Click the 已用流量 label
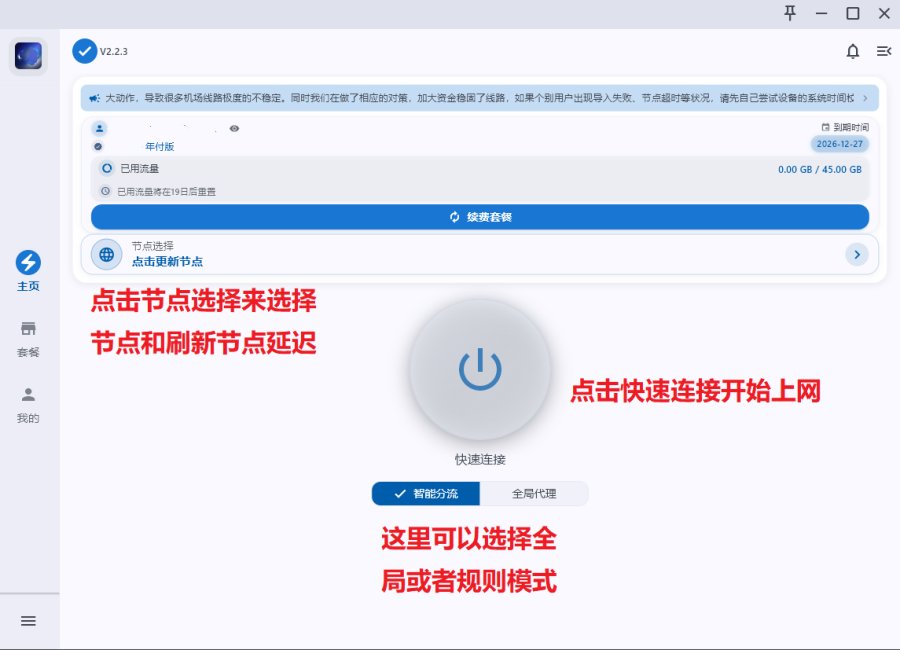 (139, 169)
